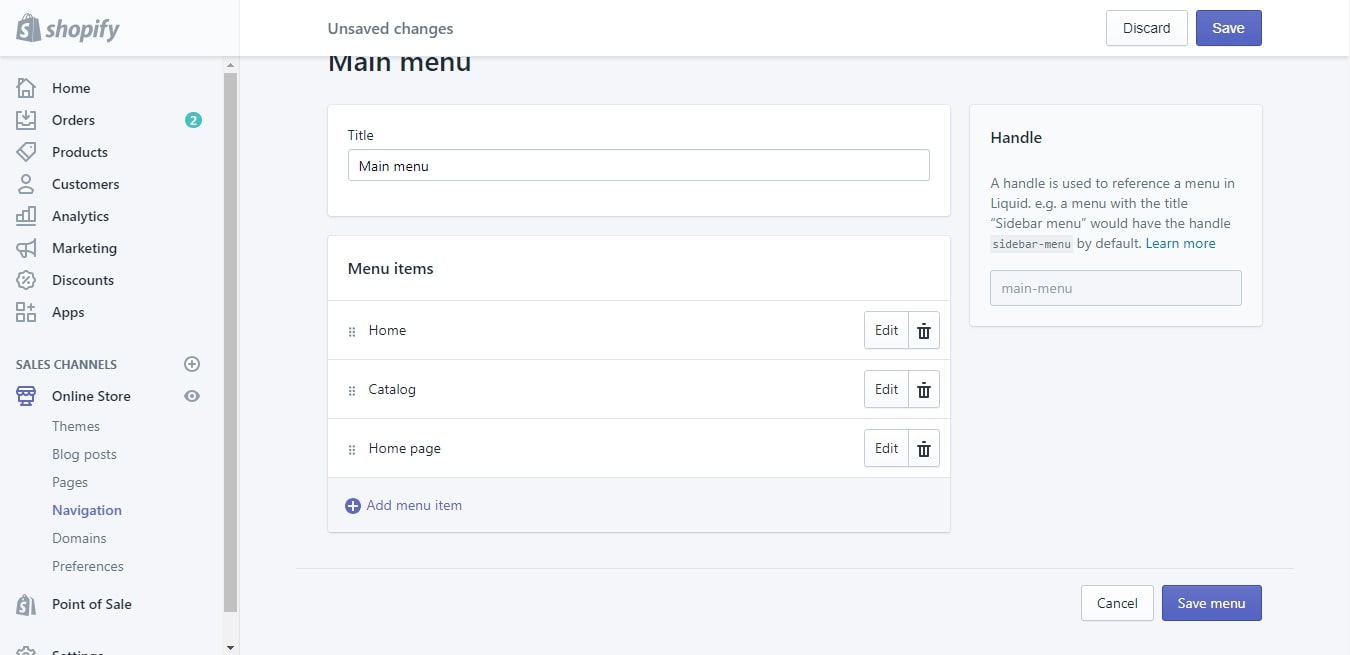Click the Menu items heading
This screenshot has height=655, width=1350.
pyautogui.click(x=390, y=268)
